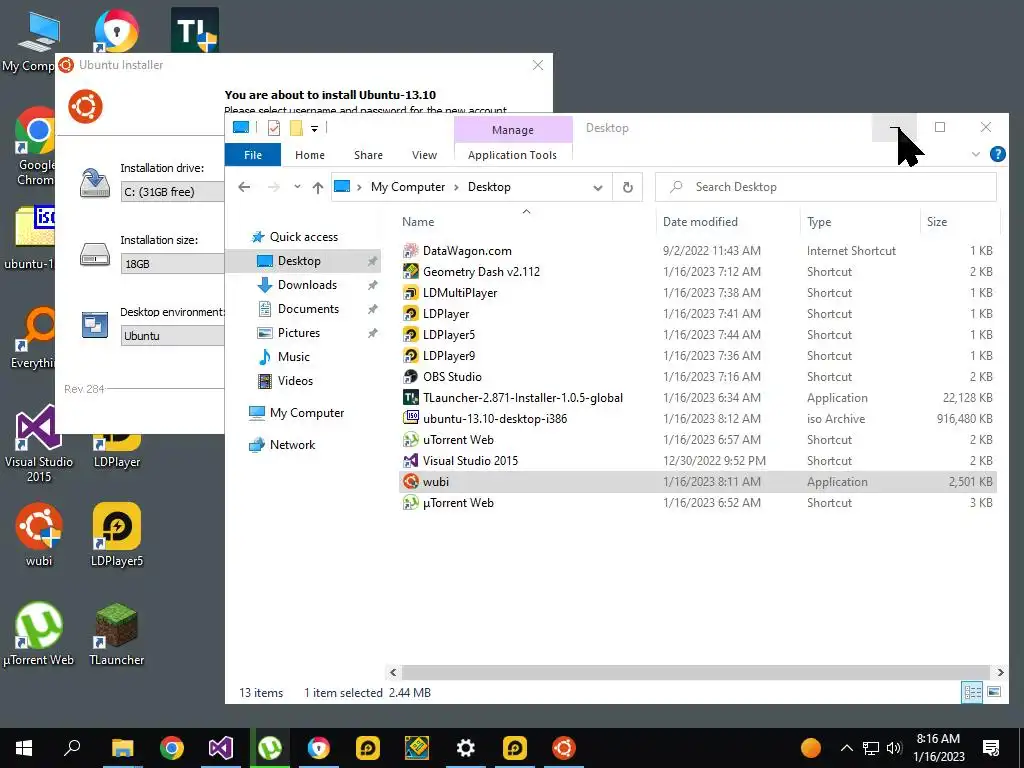The image size is (1024, 768).
Task: Select the uTorrent Web shortcut in file list
Action: (697, 440)
